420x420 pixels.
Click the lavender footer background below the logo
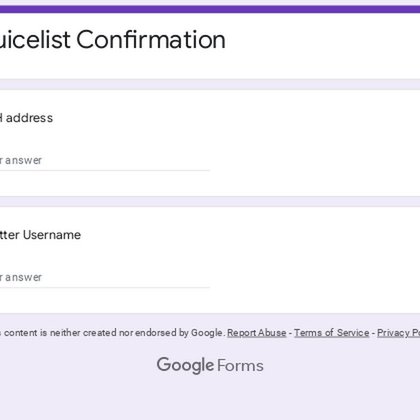point(210,398)
